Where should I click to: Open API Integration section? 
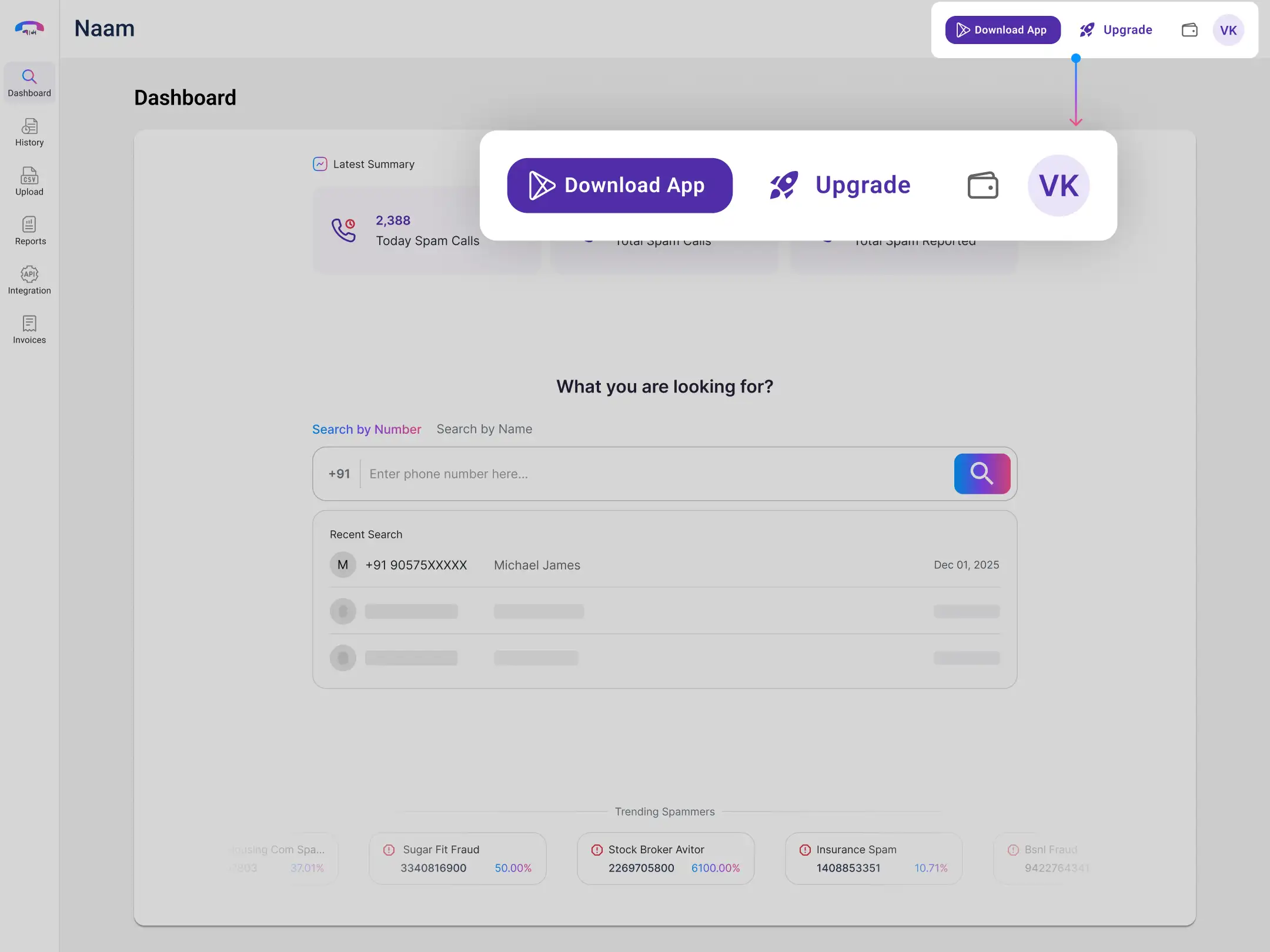tap(29, 280)
